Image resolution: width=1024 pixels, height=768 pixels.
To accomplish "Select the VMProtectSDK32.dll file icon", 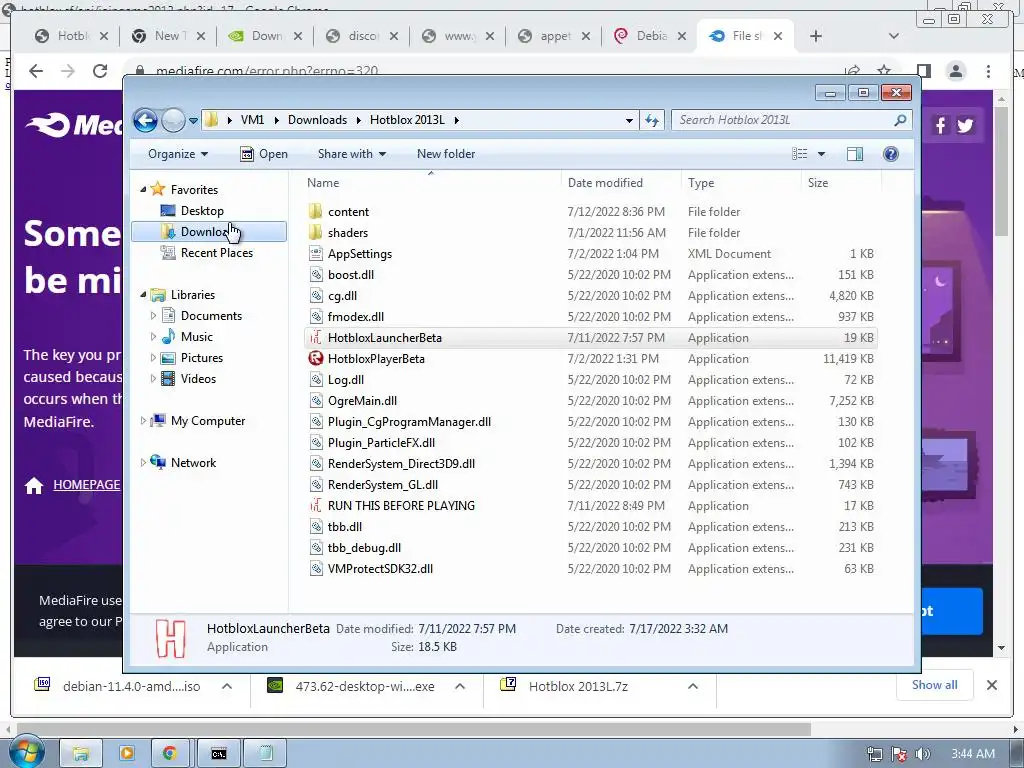I will (316, 569).
